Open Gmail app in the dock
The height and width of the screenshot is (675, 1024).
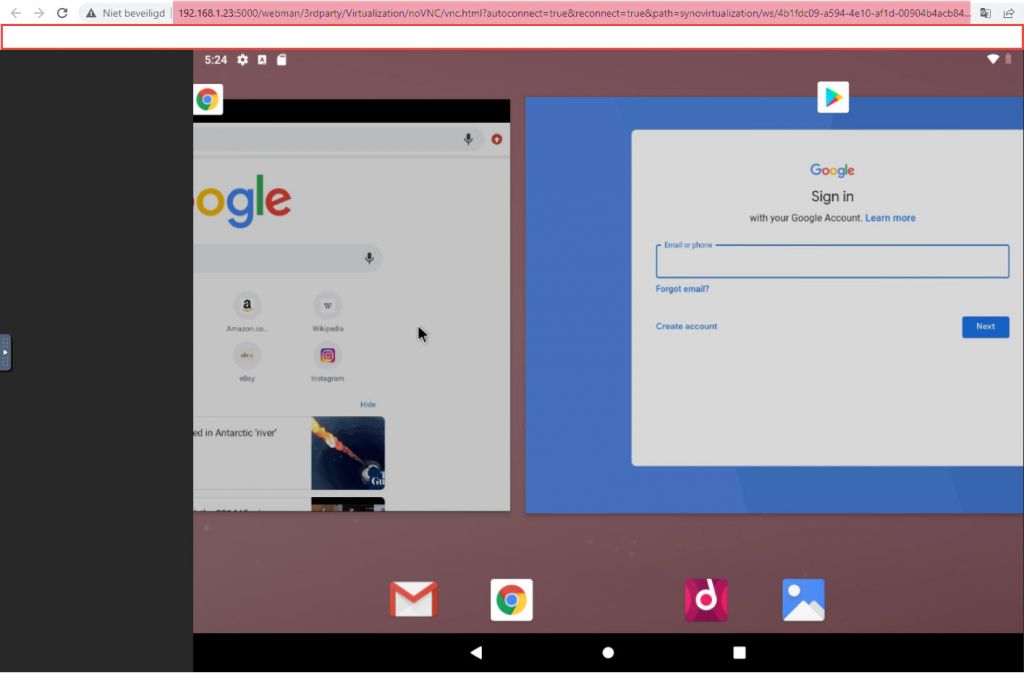tap(413, 600)
